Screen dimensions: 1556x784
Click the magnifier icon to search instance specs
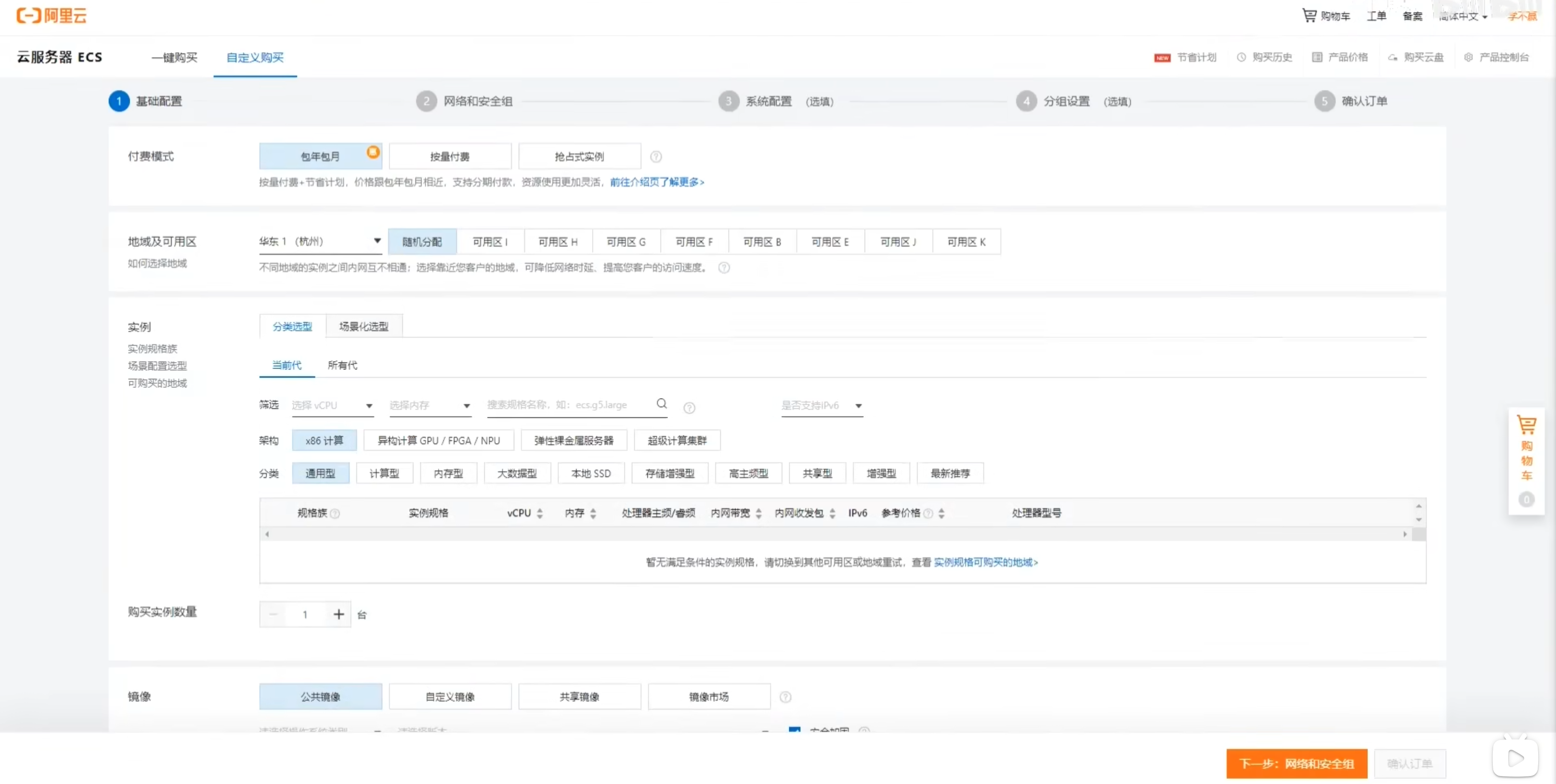pyautogui.click(x=661, y=404)
